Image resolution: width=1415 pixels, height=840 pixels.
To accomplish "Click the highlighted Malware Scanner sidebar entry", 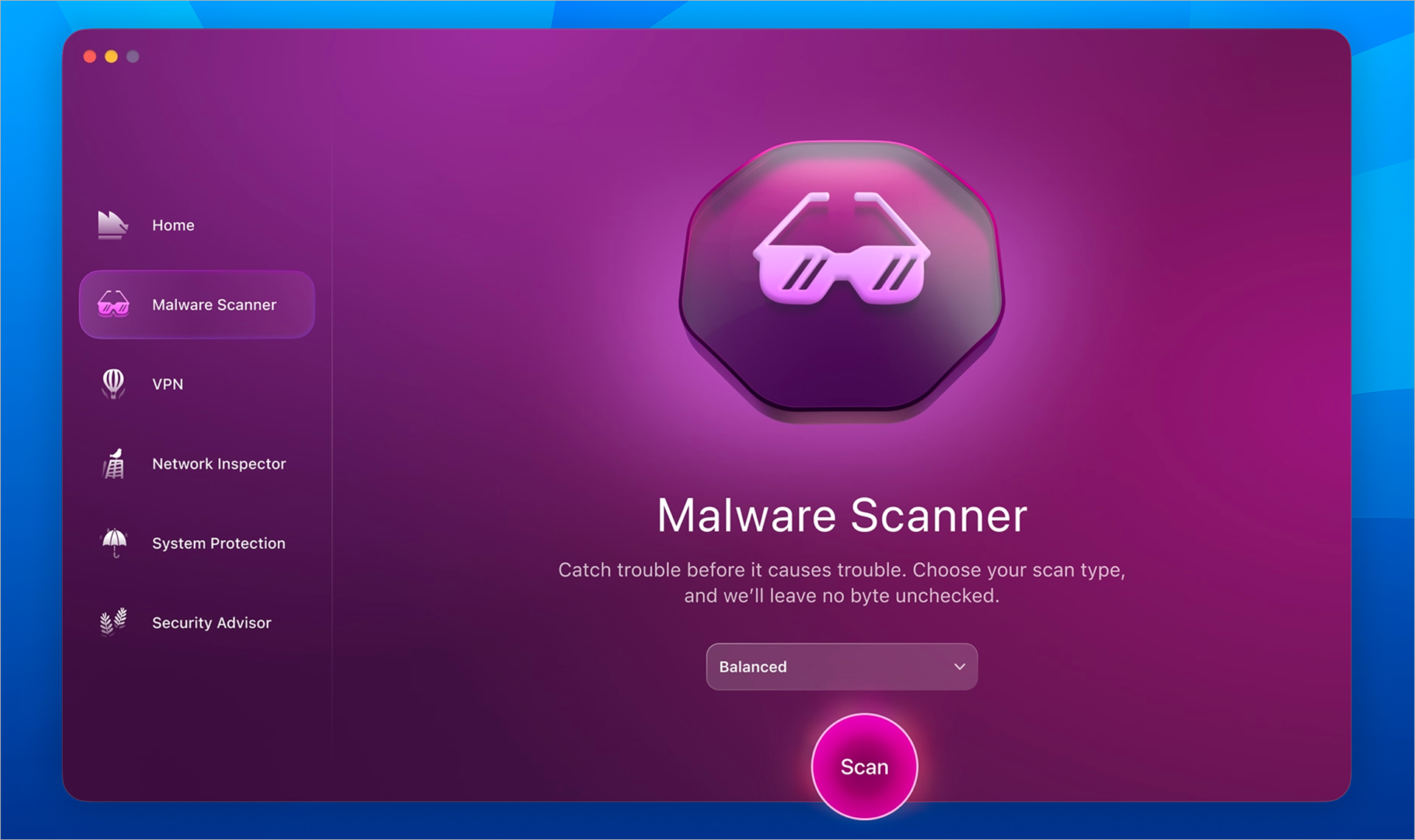I will [x=197, y=304].
